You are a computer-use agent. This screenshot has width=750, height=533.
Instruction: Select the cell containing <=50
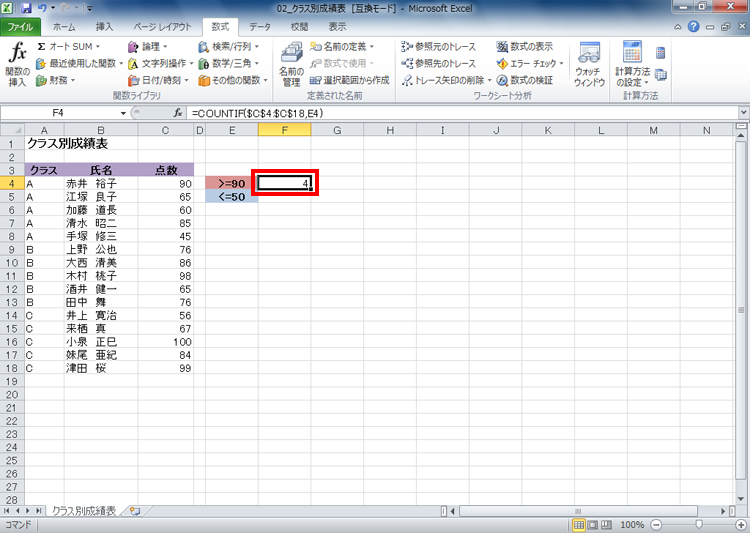click(x=232, y=197)
